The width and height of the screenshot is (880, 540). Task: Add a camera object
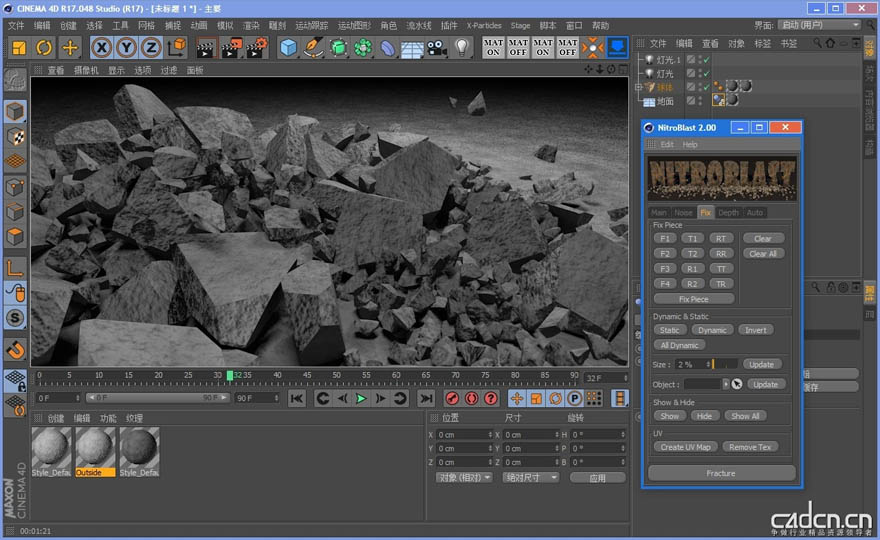437,48
